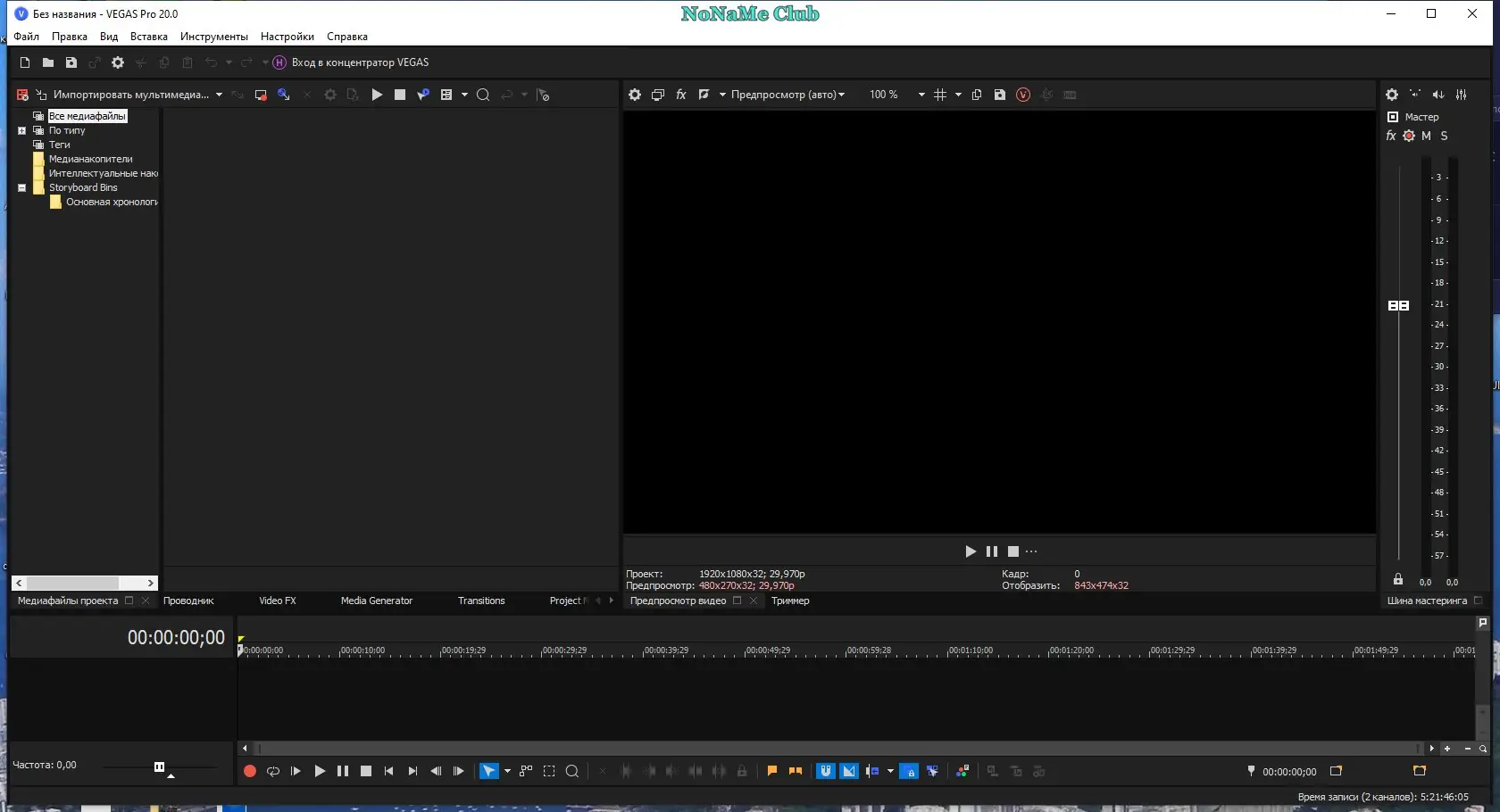Viewport: 1500px width, 812px height.
Task: Switch to the Transitions tab
Action: click(x=481, y=601)
